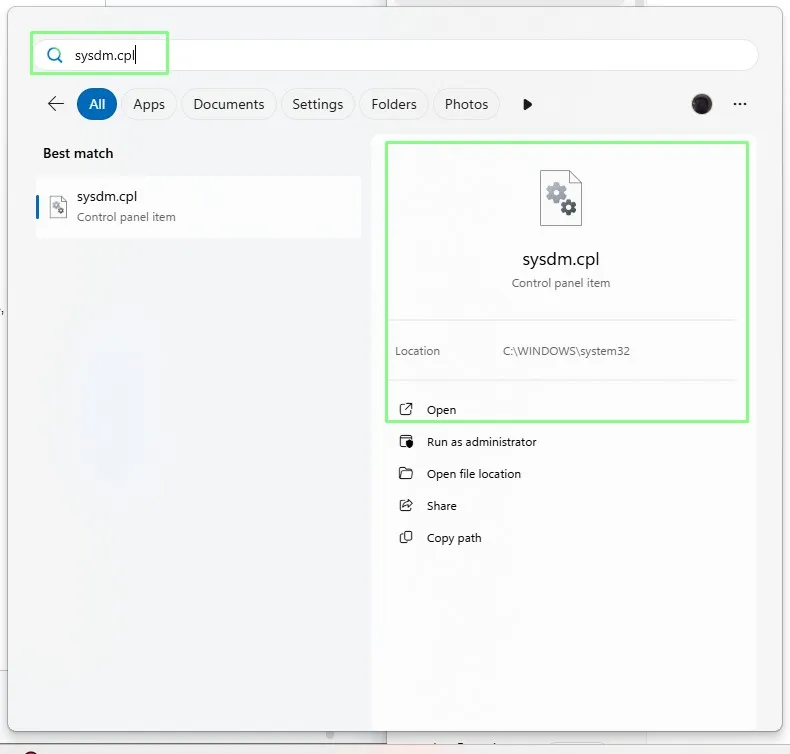Screen dimensions: 790x754
Task: Select the All filter tab
Action: (97, 104)
